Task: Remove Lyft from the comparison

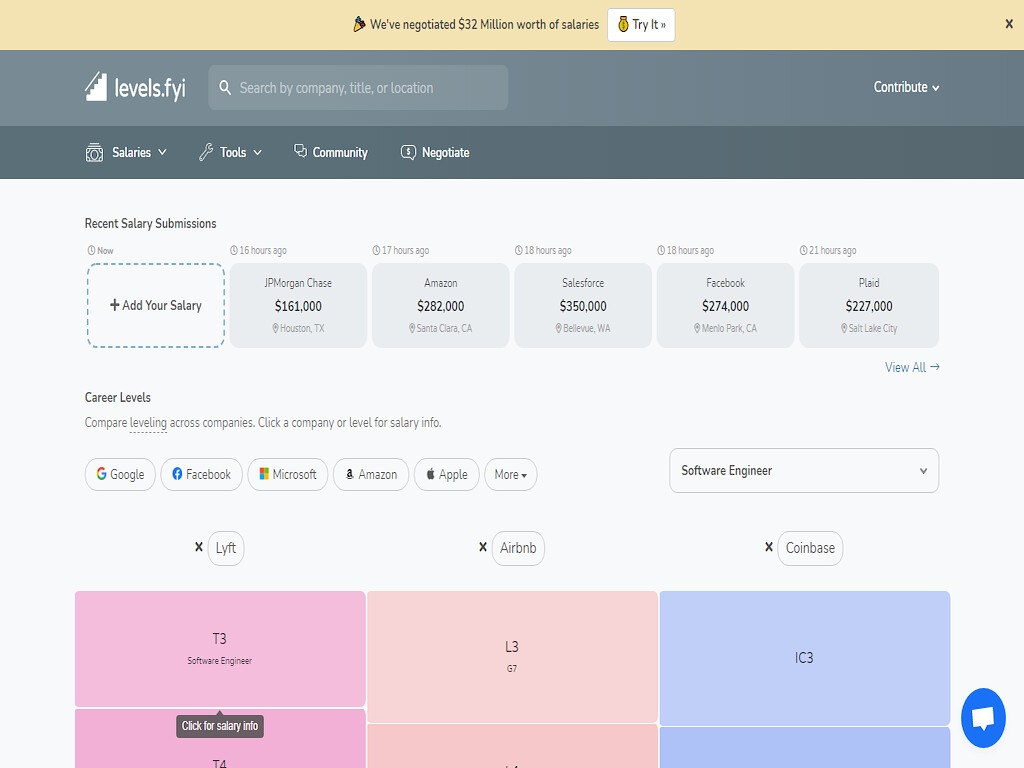Action: [199, 547]
